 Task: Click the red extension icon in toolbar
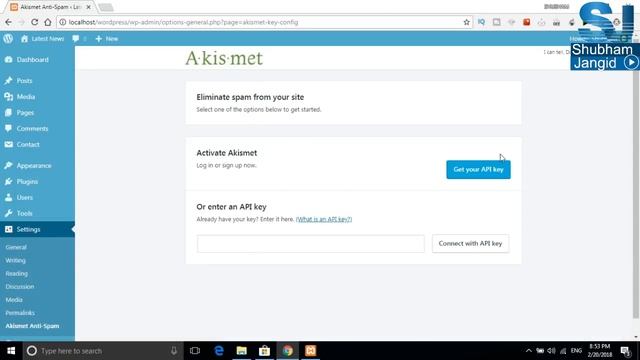pyautogui.click(x=527, y=22)
